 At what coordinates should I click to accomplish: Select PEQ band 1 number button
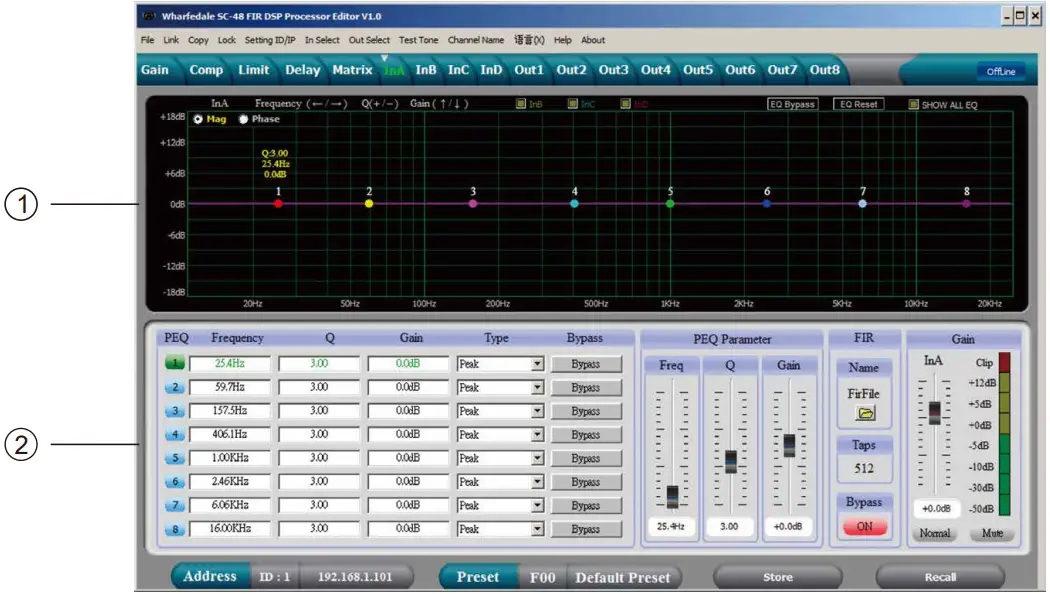(x=175, y=364)
